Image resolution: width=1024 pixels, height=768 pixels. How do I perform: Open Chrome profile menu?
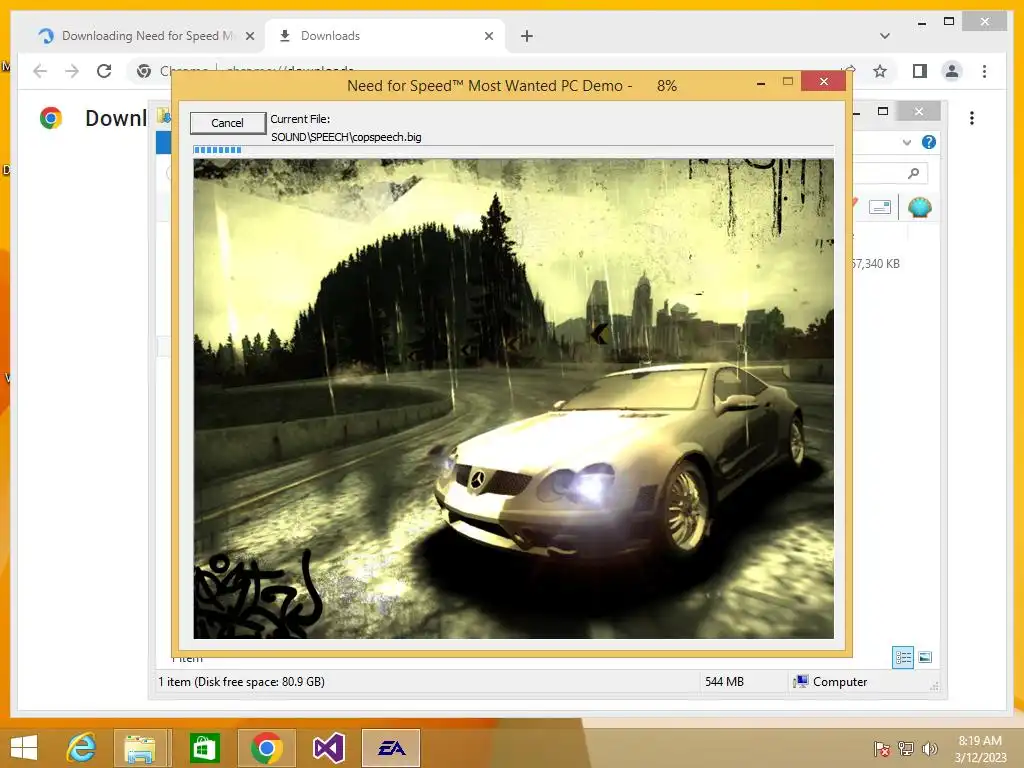pyautogui.click(x=952, y=71)
